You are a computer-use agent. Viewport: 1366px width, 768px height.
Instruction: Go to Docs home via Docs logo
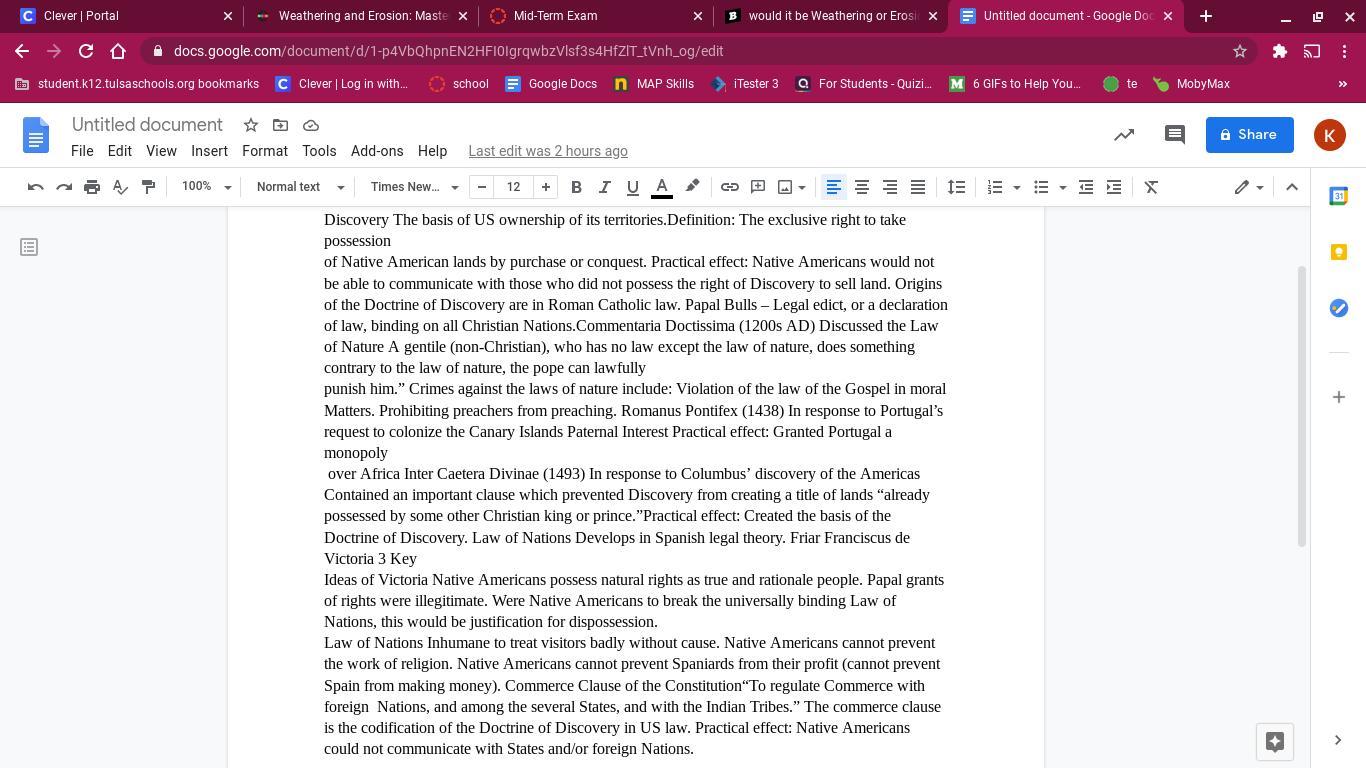(x=36, y=135)
